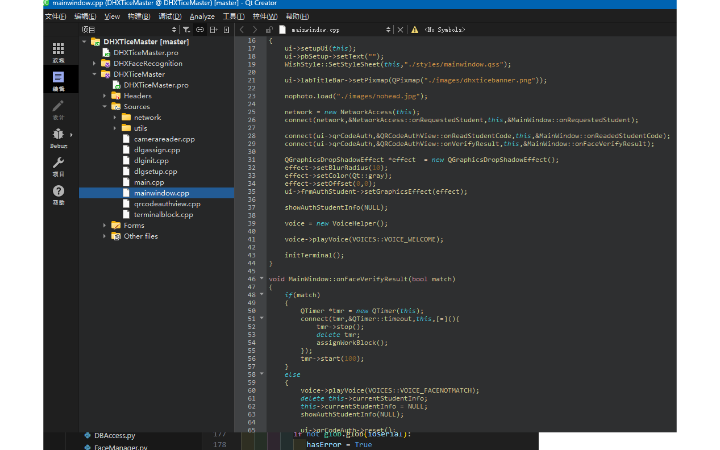Viewport: 720px width, 450px height.
Task: Select main.cpp in project tree
Action: point(149,182)
